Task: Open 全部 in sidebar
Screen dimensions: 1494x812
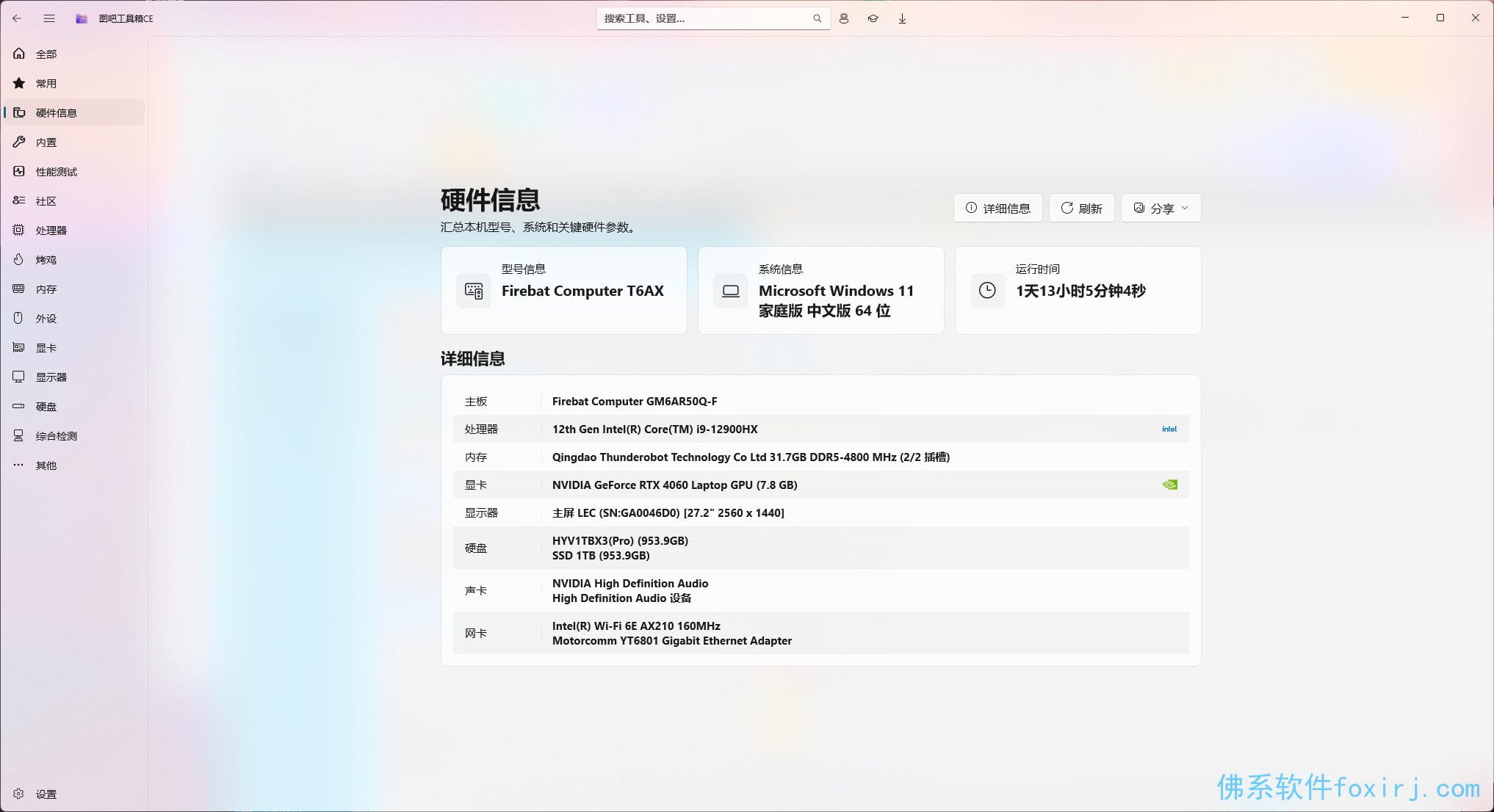Action: (73, 54)
